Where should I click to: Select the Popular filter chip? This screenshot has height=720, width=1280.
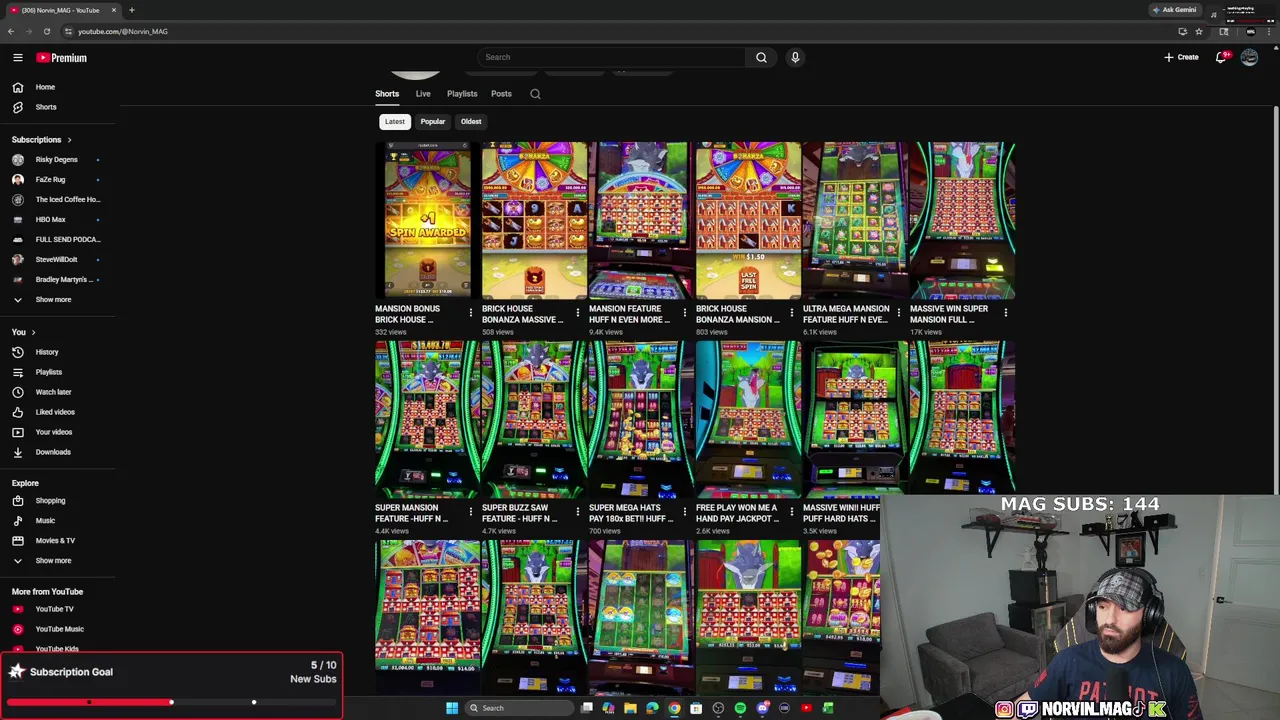click(432, 122)
